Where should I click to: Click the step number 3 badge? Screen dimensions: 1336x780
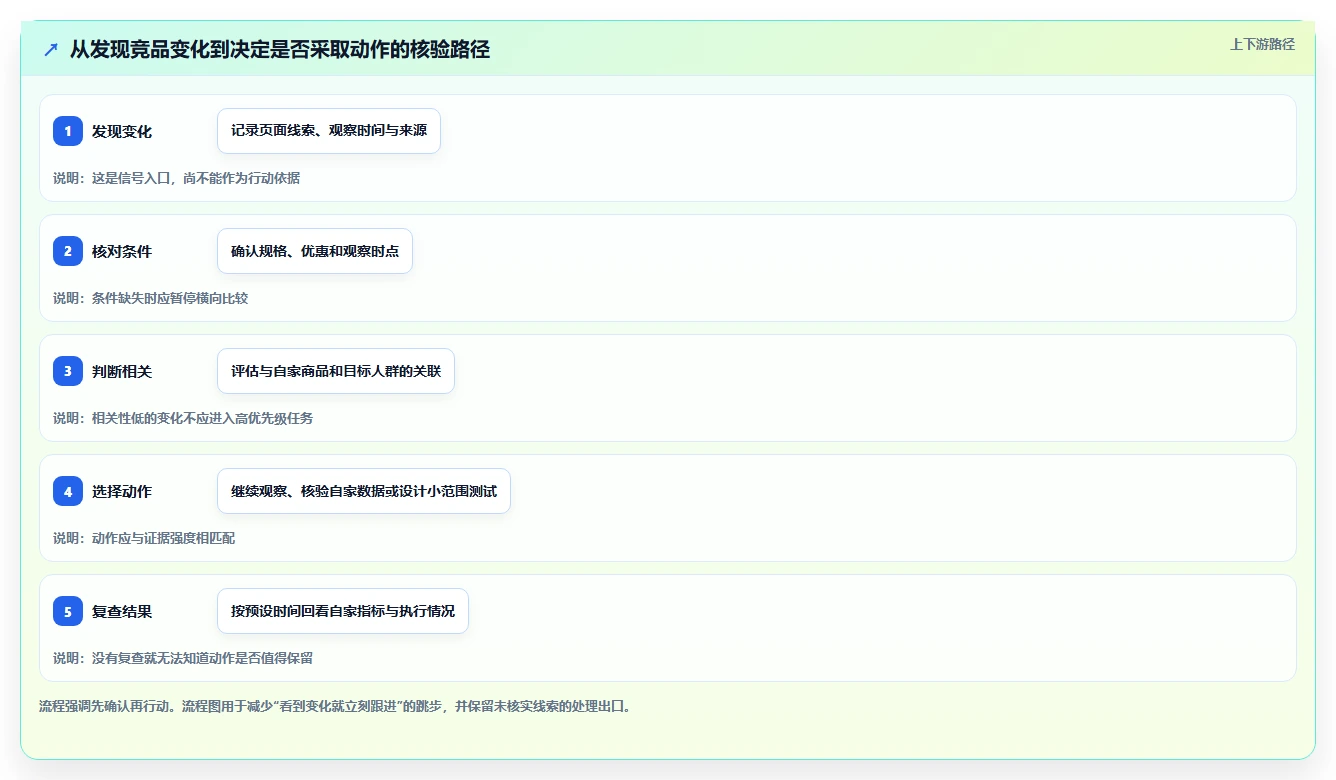(68, 371)
